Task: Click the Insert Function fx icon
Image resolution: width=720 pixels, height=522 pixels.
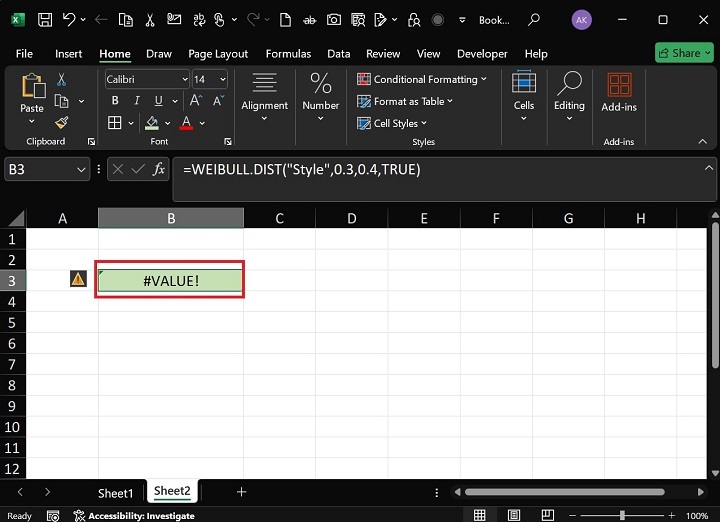Action: click(159, 169)
